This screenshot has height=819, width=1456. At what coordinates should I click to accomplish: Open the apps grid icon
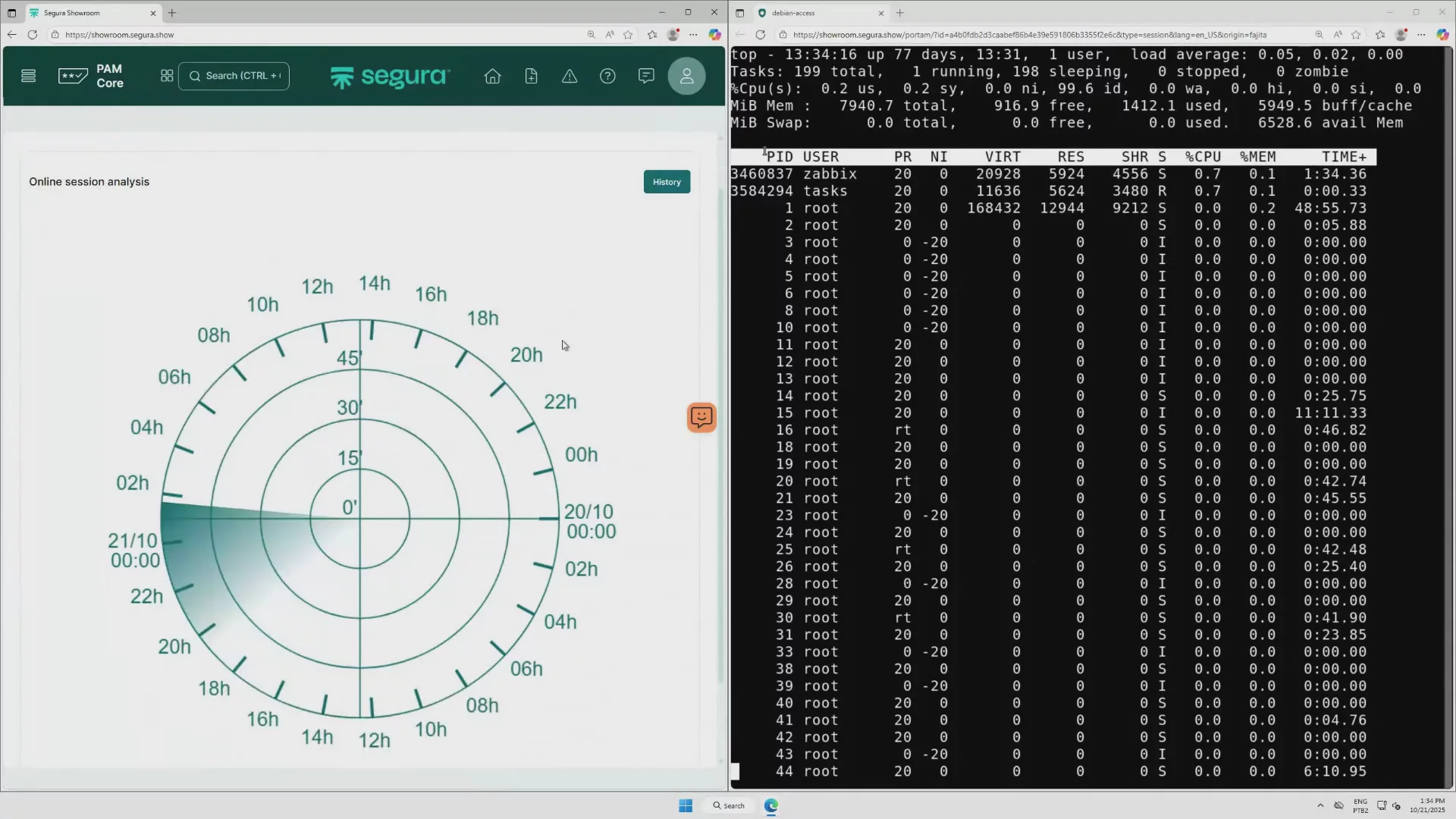[167, 76]
